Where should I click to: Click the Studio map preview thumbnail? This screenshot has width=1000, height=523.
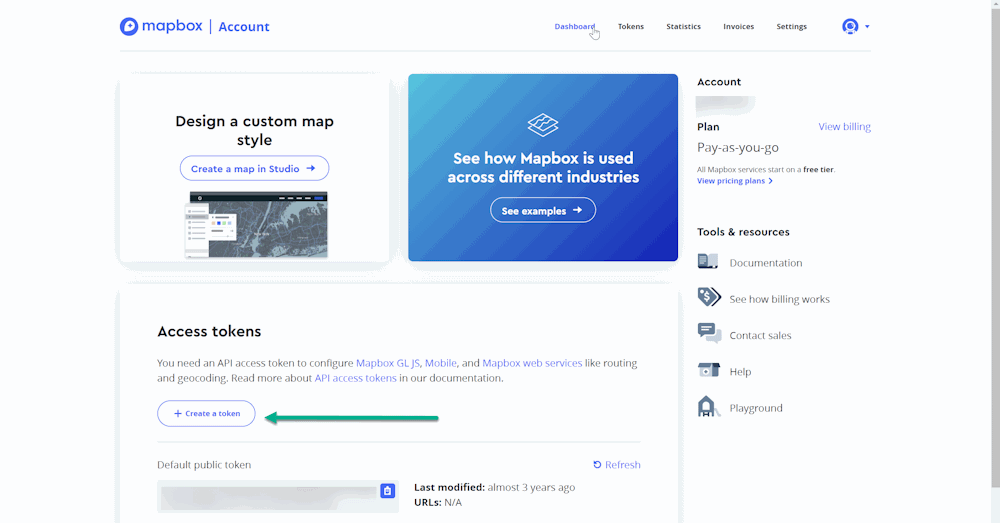[256, 225]
